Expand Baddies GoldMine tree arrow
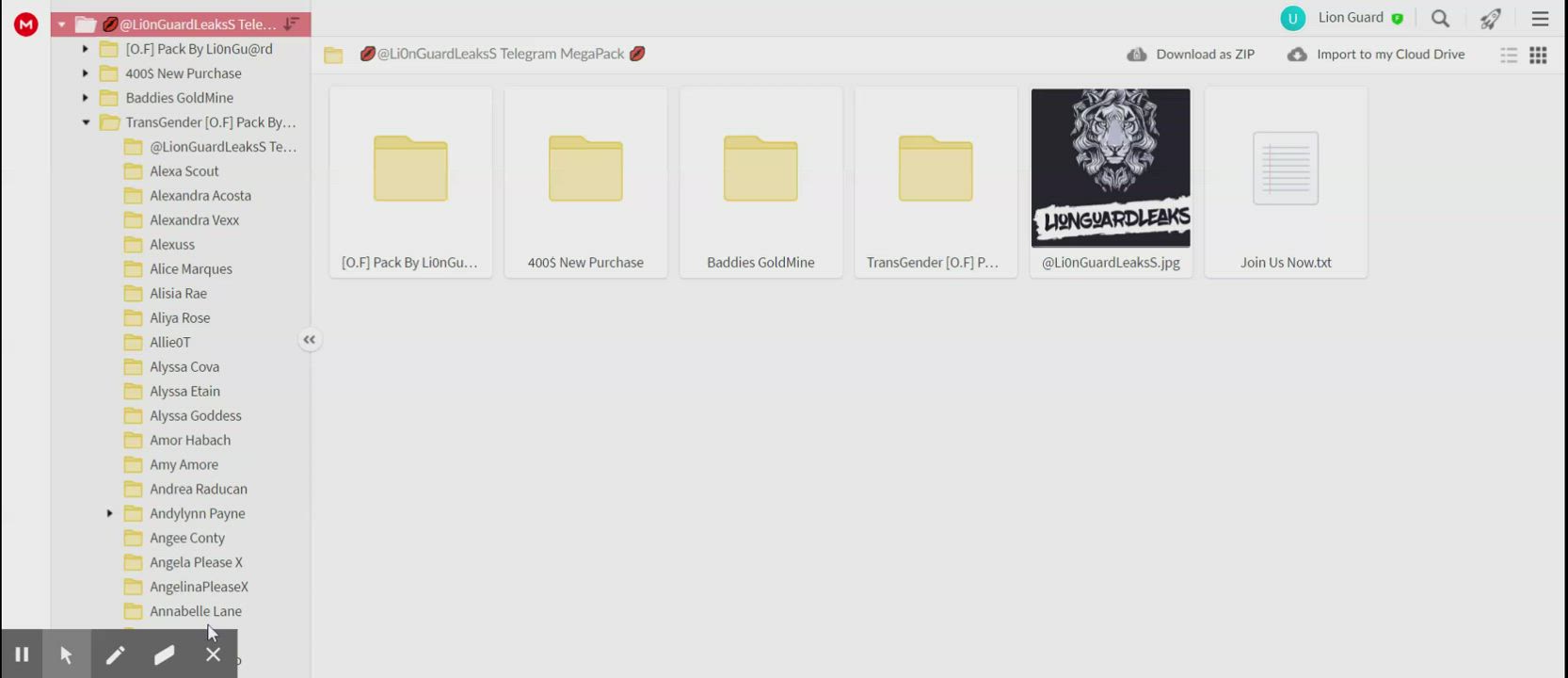The height and width of the screenshot is (678, 1568). (85, 98)
